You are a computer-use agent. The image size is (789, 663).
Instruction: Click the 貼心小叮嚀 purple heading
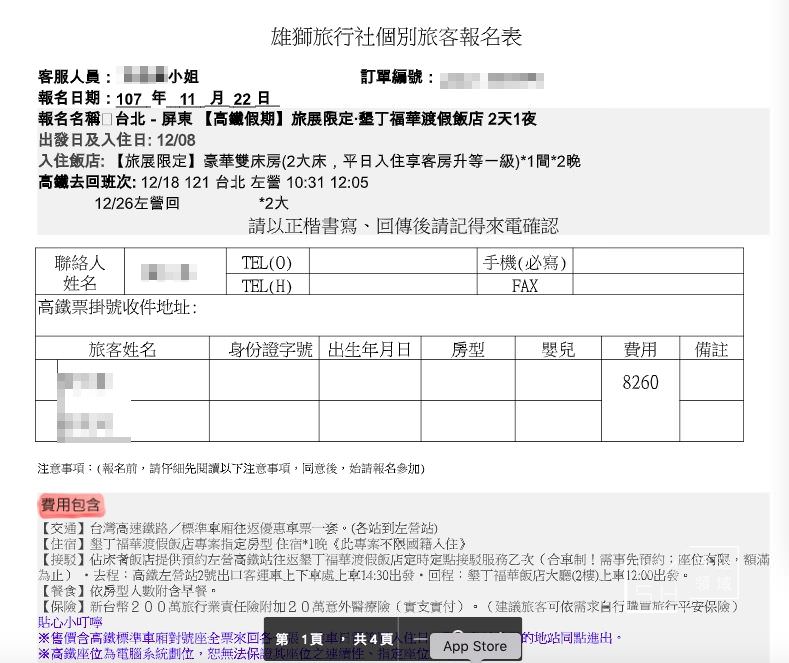coord(70,622)
